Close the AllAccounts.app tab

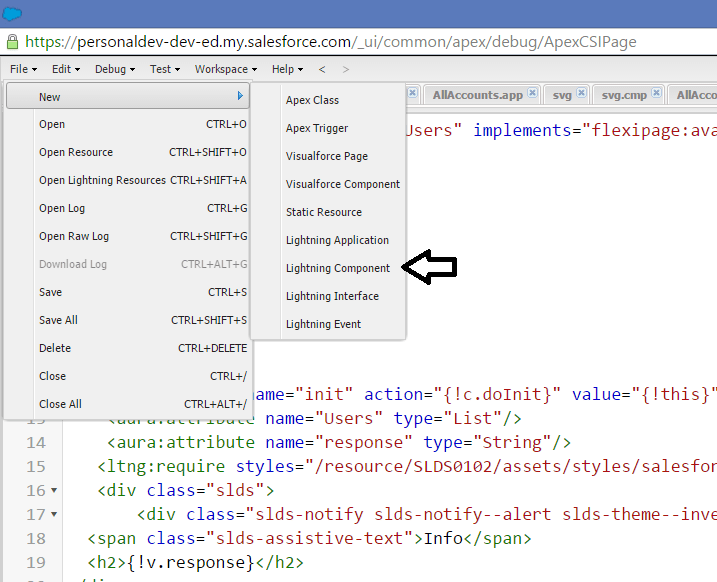[x=532, y=93]
